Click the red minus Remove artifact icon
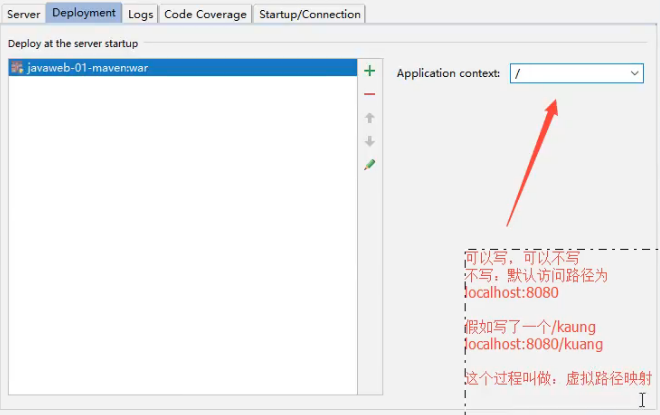660x415 pixels. (x=369, y=94)
